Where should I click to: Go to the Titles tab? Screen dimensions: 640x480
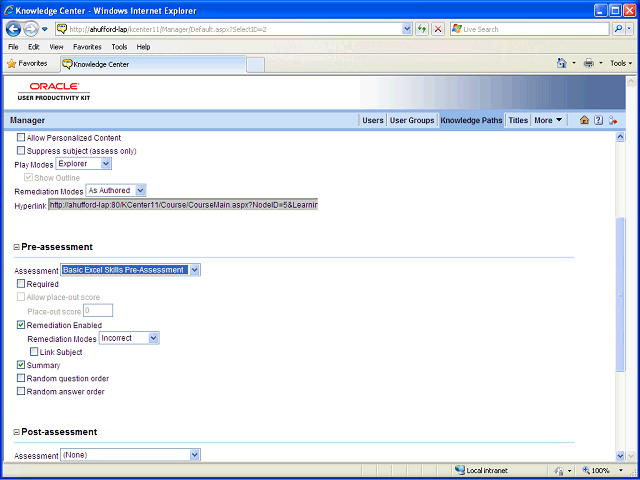pos(518,120)
